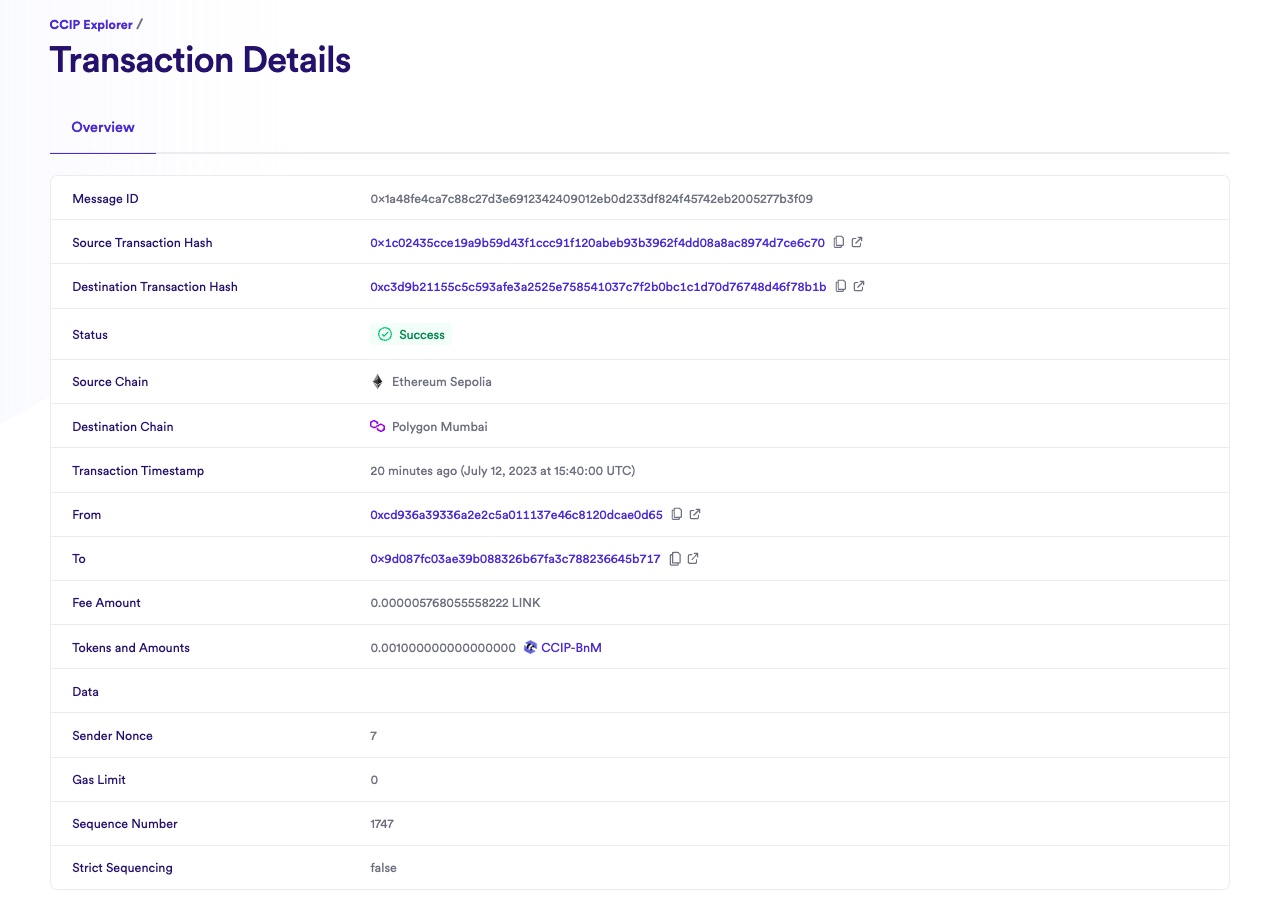Click the Source Chain label

tap(110, 382)
